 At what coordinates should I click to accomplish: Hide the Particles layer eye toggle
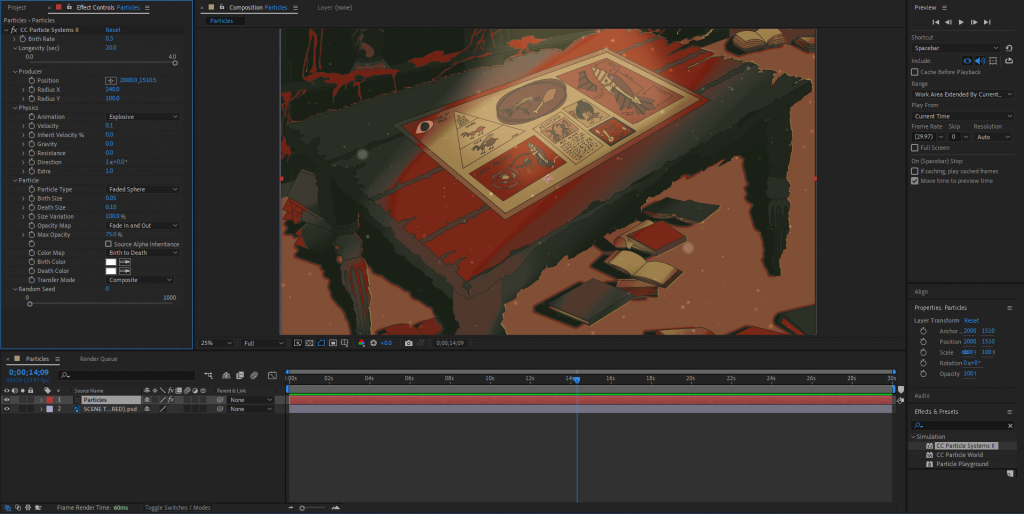7,400
